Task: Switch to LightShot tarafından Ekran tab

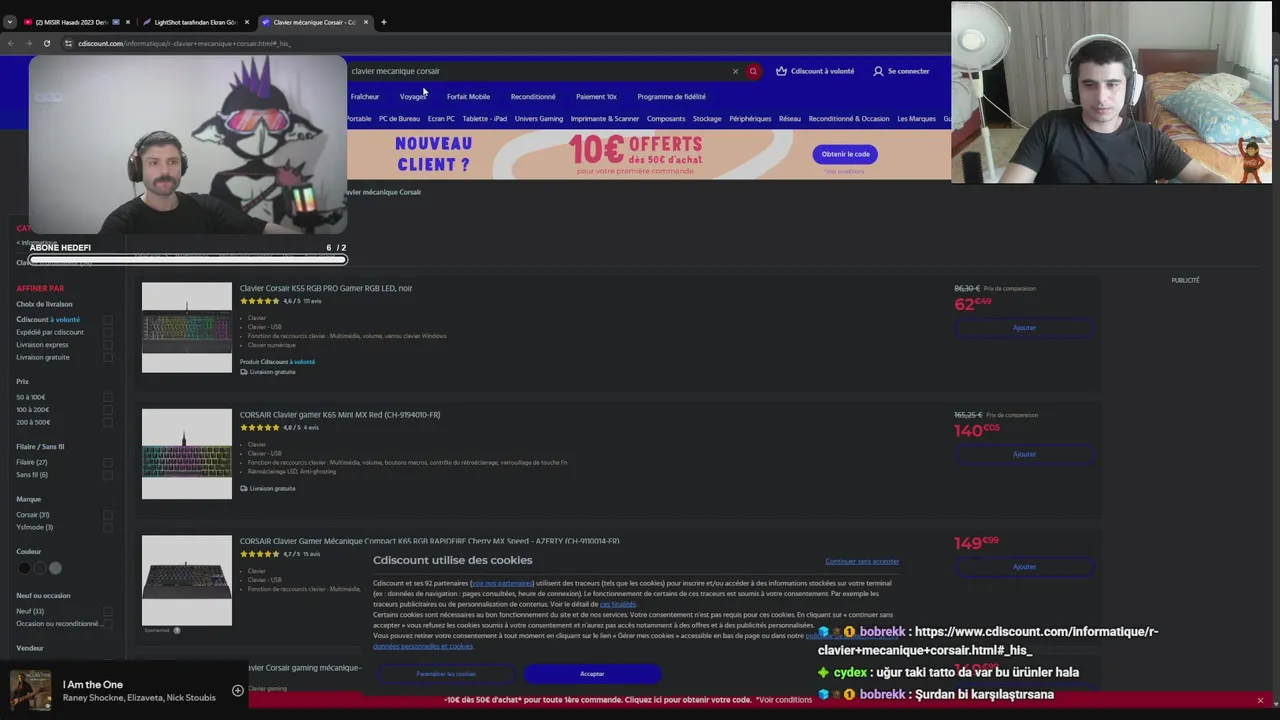Action: 195,22
